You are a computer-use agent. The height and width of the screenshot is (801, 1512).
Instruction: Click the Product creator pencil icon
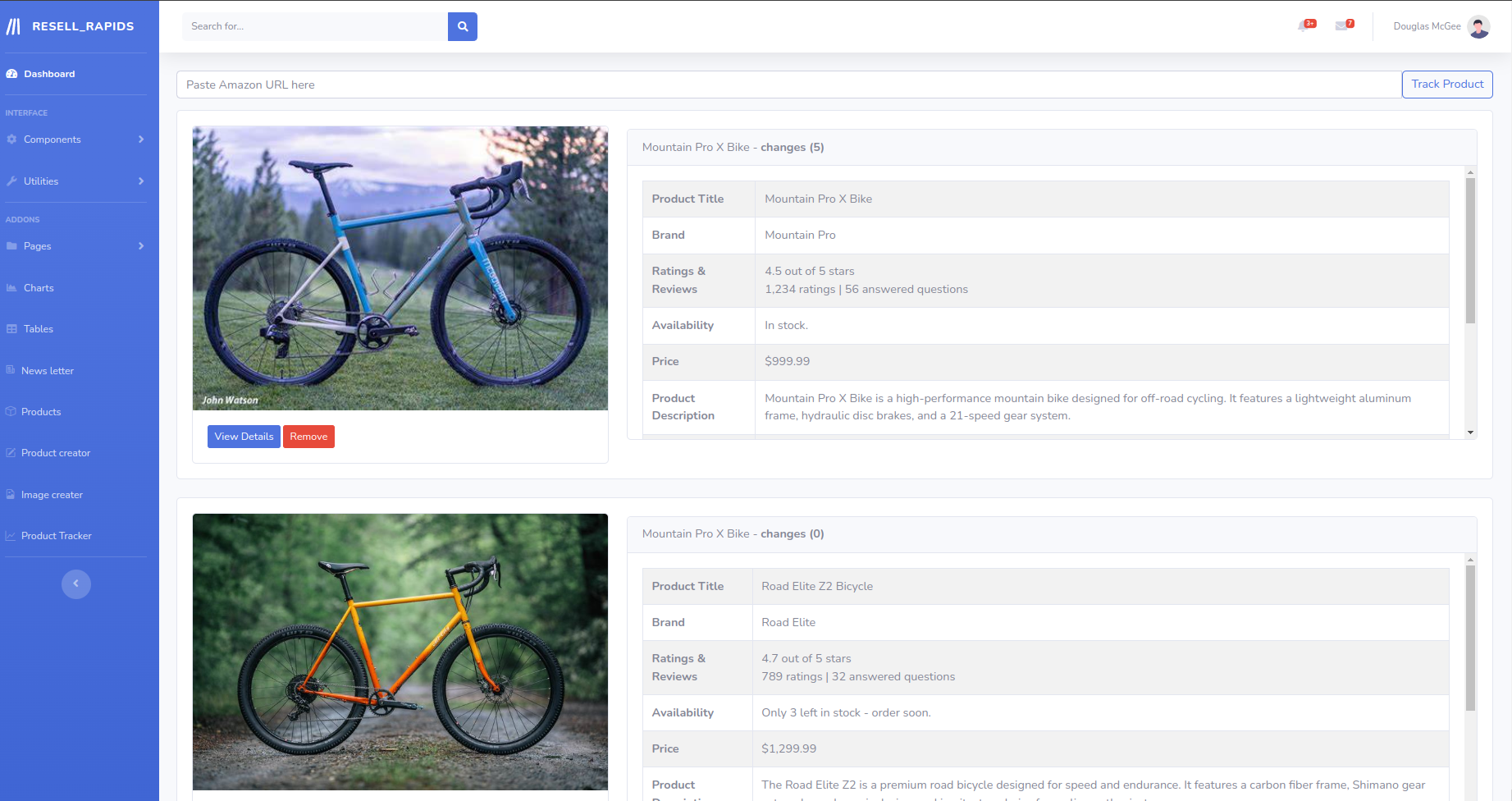(x=11, y=453)
